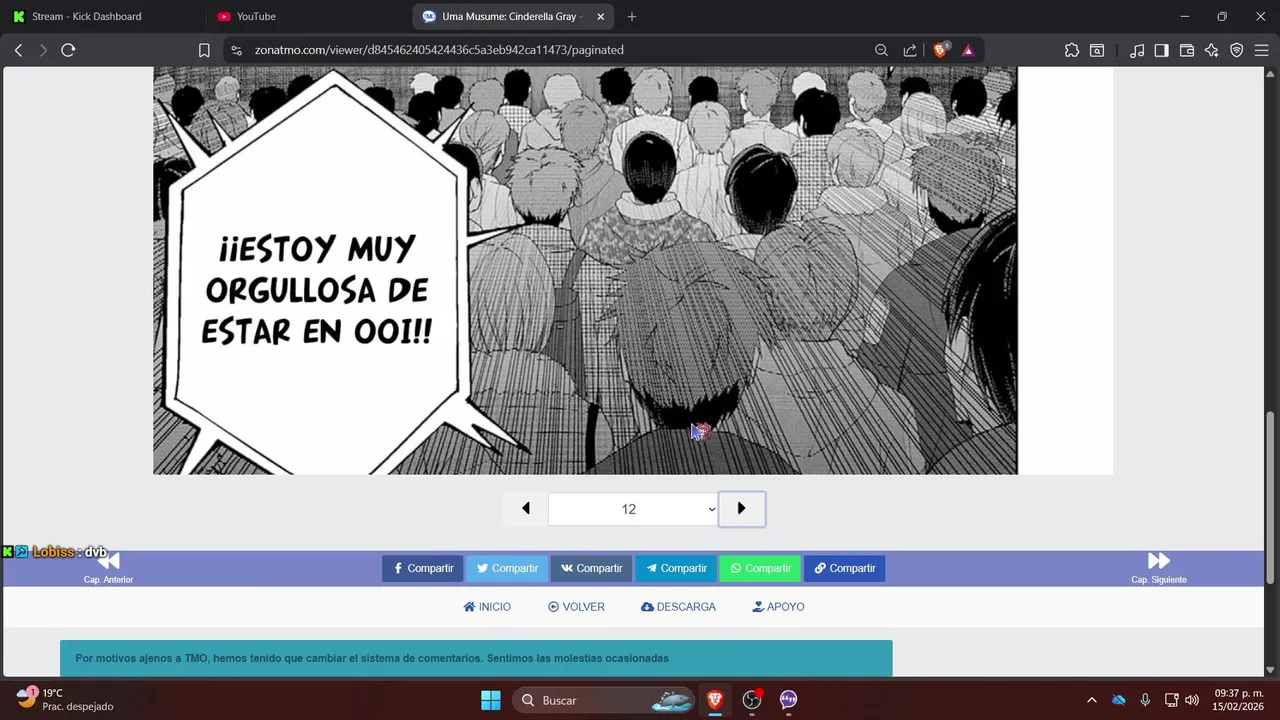
Task: Open a new tab with plus button
Action: click(x=632, y=16)
